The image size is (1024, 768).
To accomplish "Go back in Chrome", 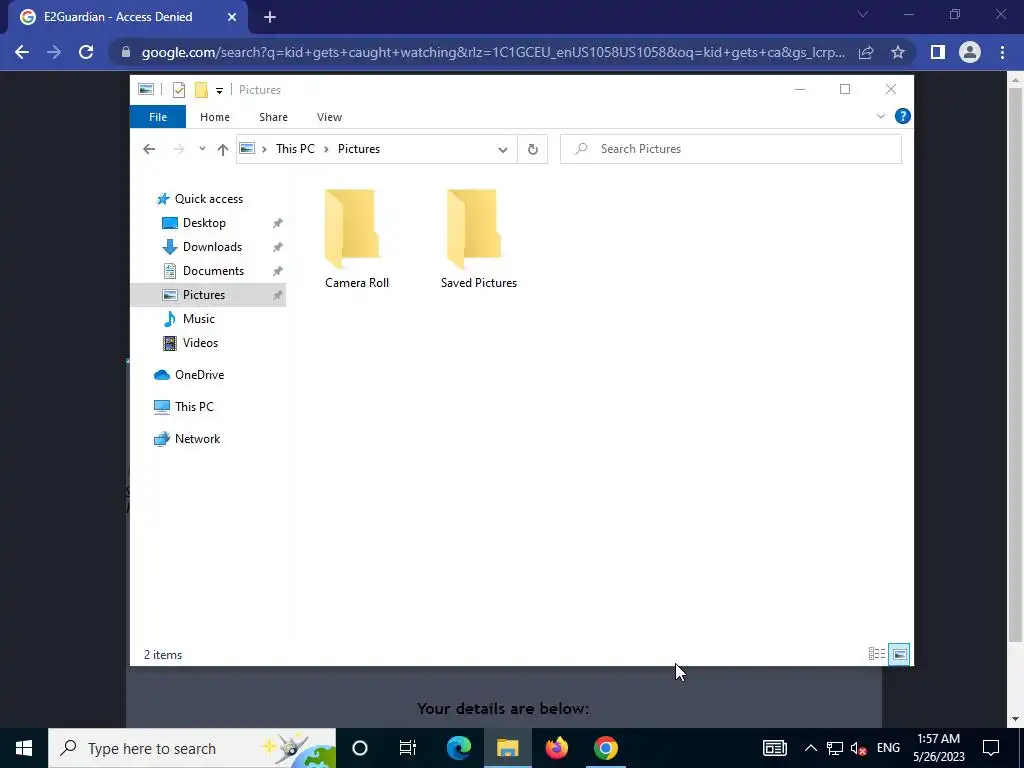I will (x=22, y=52).
